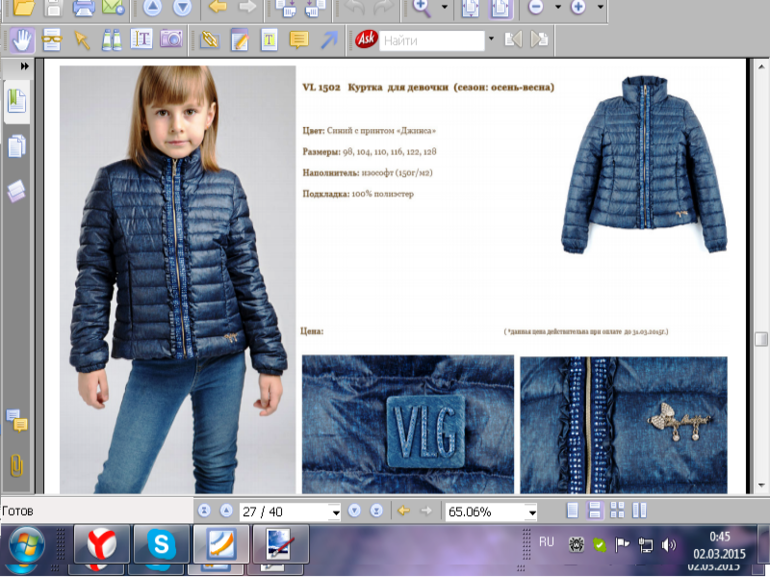Open Skype from the taskbar
The image size is (770, 578).
pos(160,545)
